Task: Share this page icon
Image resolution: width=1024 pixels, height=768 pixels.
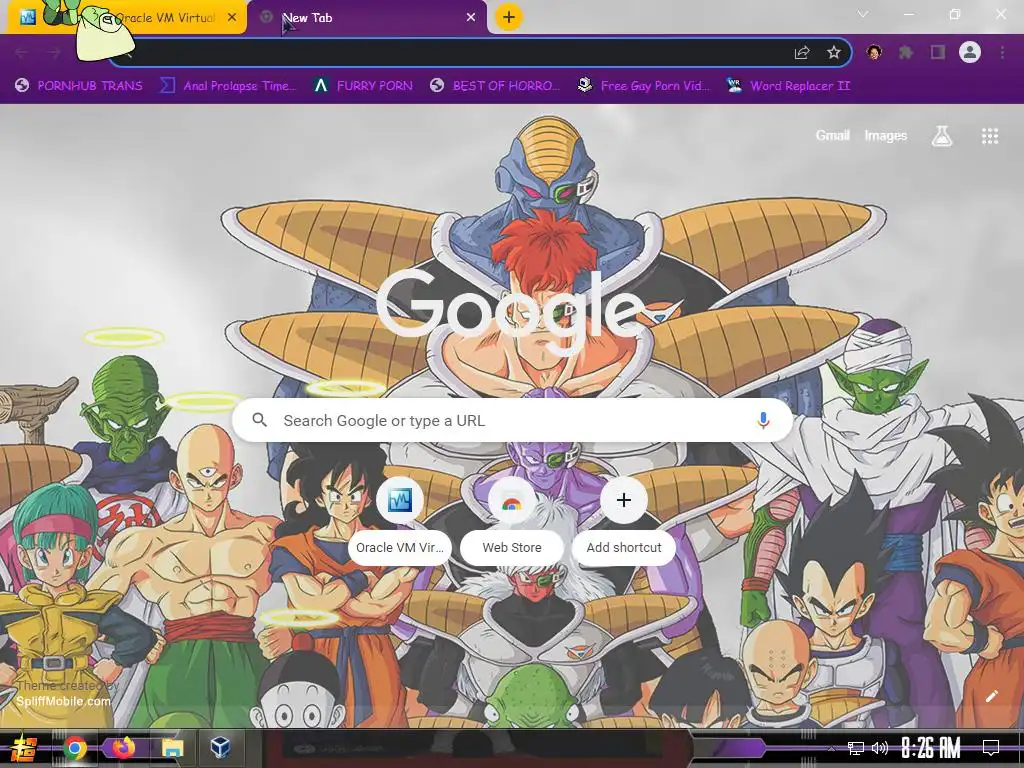Action: pyautogui.click(x=802, y=53)
